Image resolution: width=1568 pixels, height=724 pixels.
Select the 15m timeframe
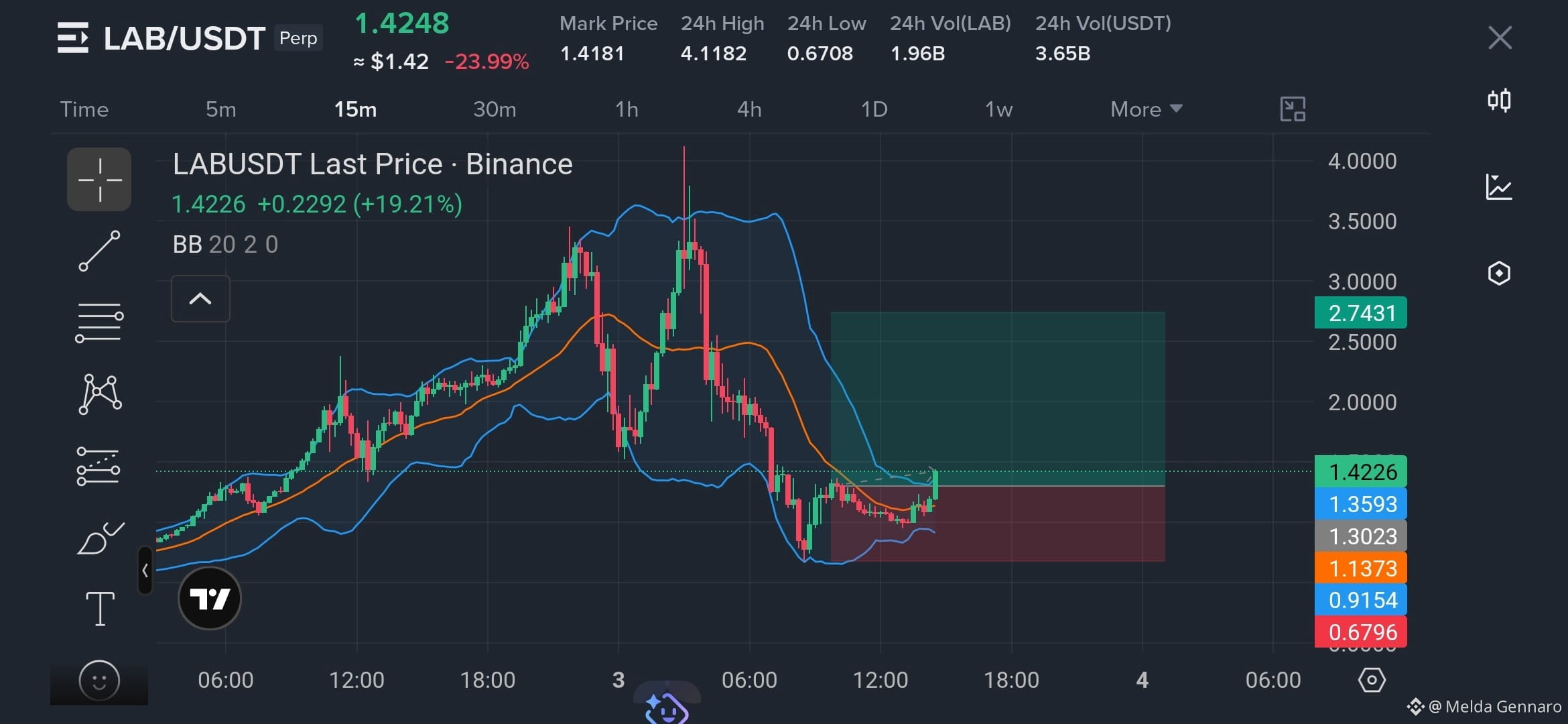[355, 109]
